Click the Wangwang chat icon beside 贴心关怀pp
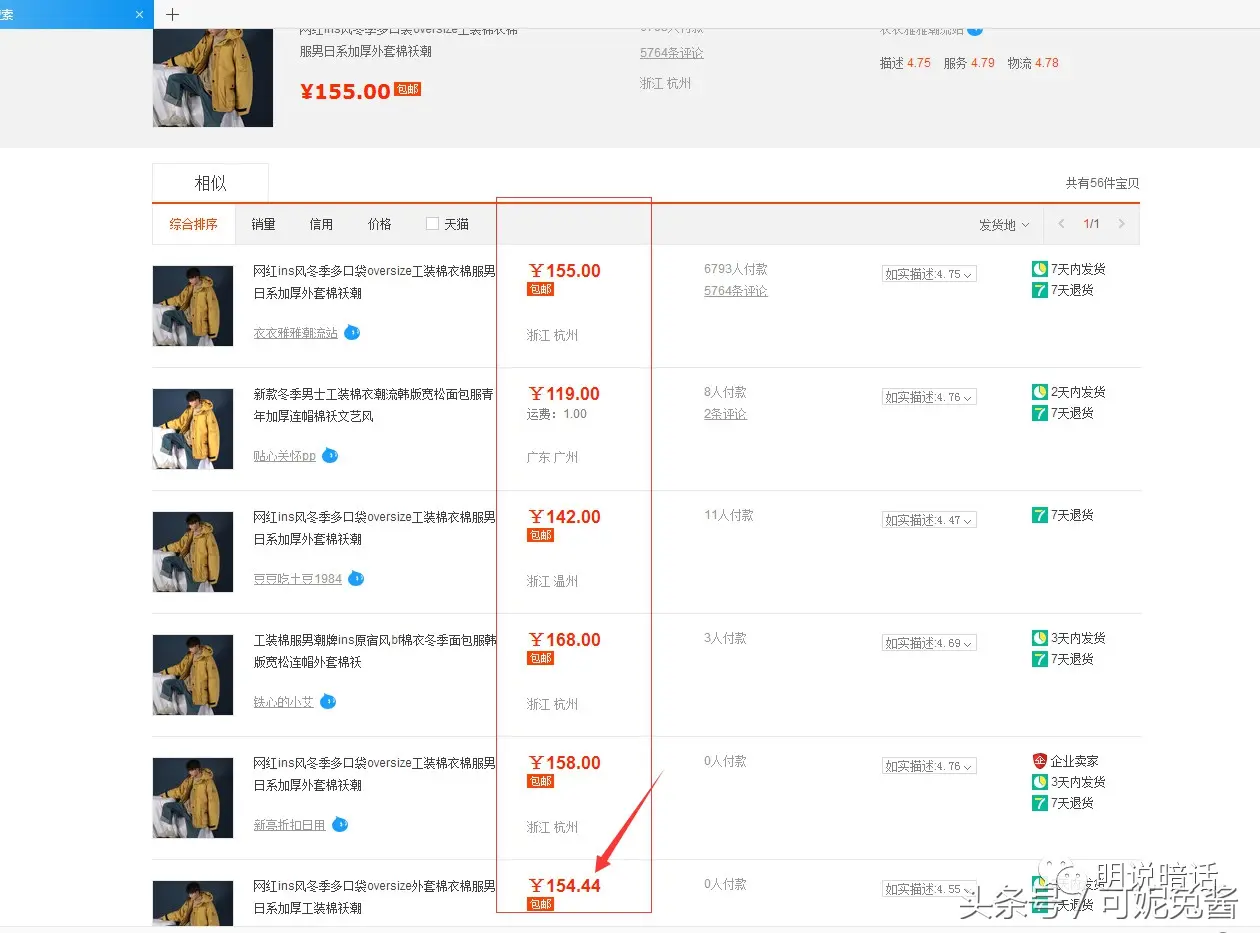This screenshot has height=933, width=1260. (x=330, y=455)
